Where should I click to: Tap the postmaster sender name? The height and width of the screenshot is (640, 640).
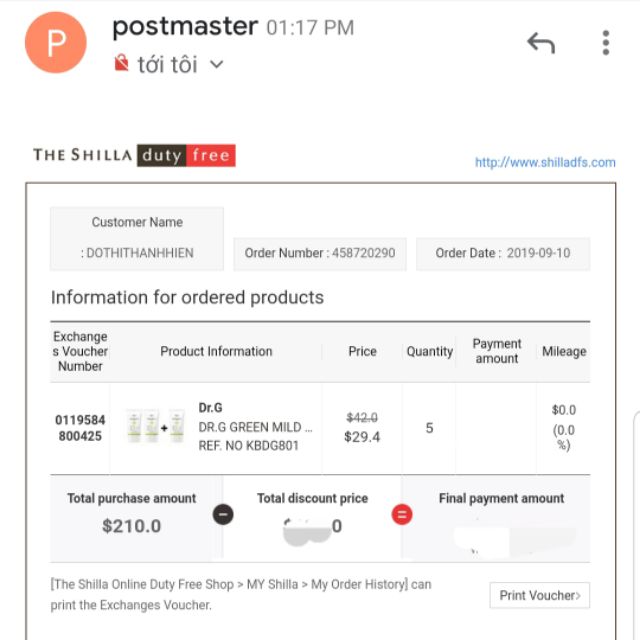[x=185, y=27]
